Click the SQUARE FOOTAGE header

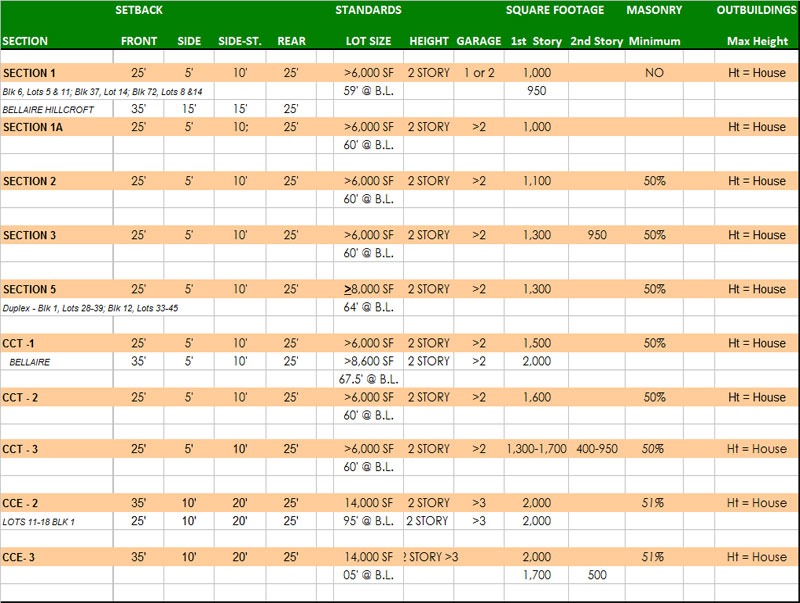click(x=555, y=10)
